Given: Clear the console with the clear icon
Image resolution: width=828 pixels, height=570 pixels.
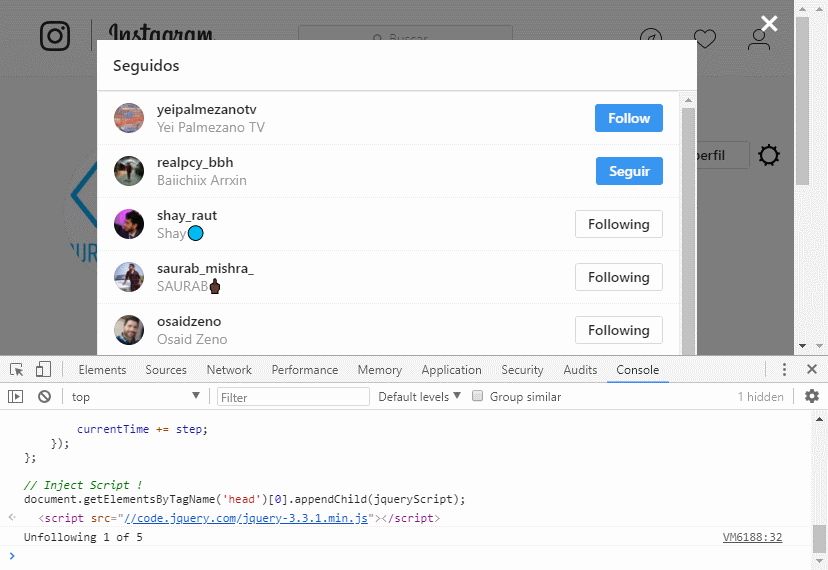Looking at the screenshot, I should [x=44, y=397].
